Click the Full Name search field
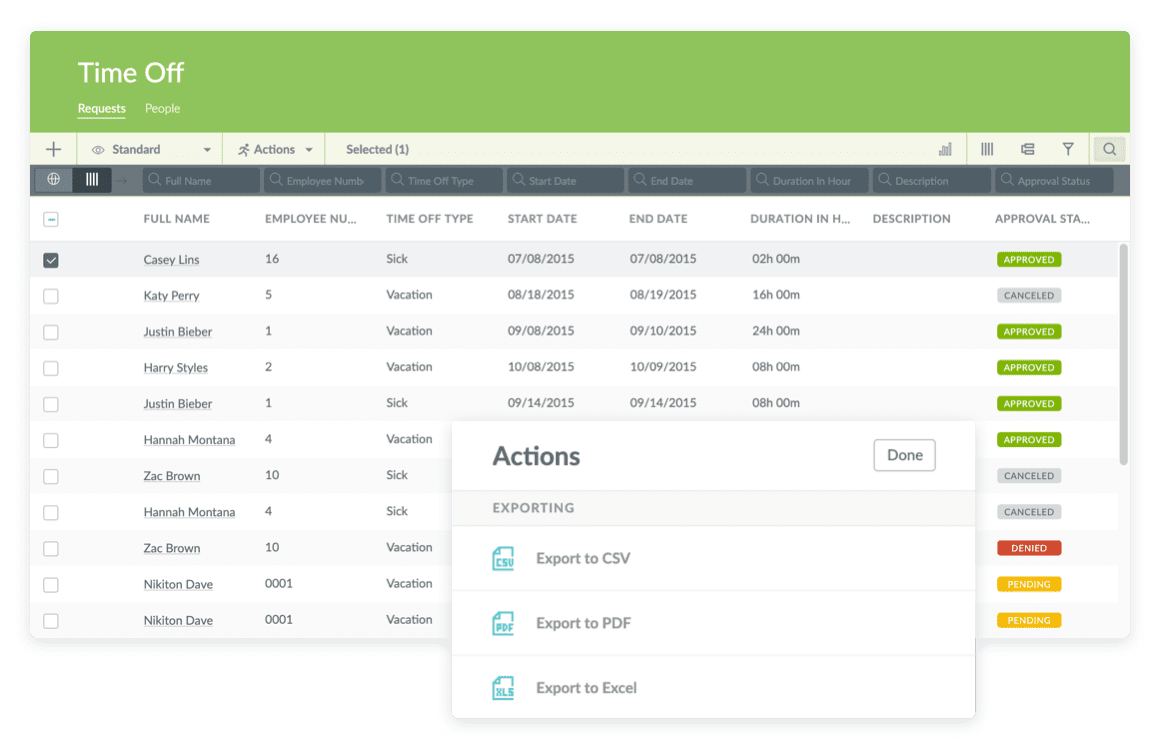 (x=201, y=180)
